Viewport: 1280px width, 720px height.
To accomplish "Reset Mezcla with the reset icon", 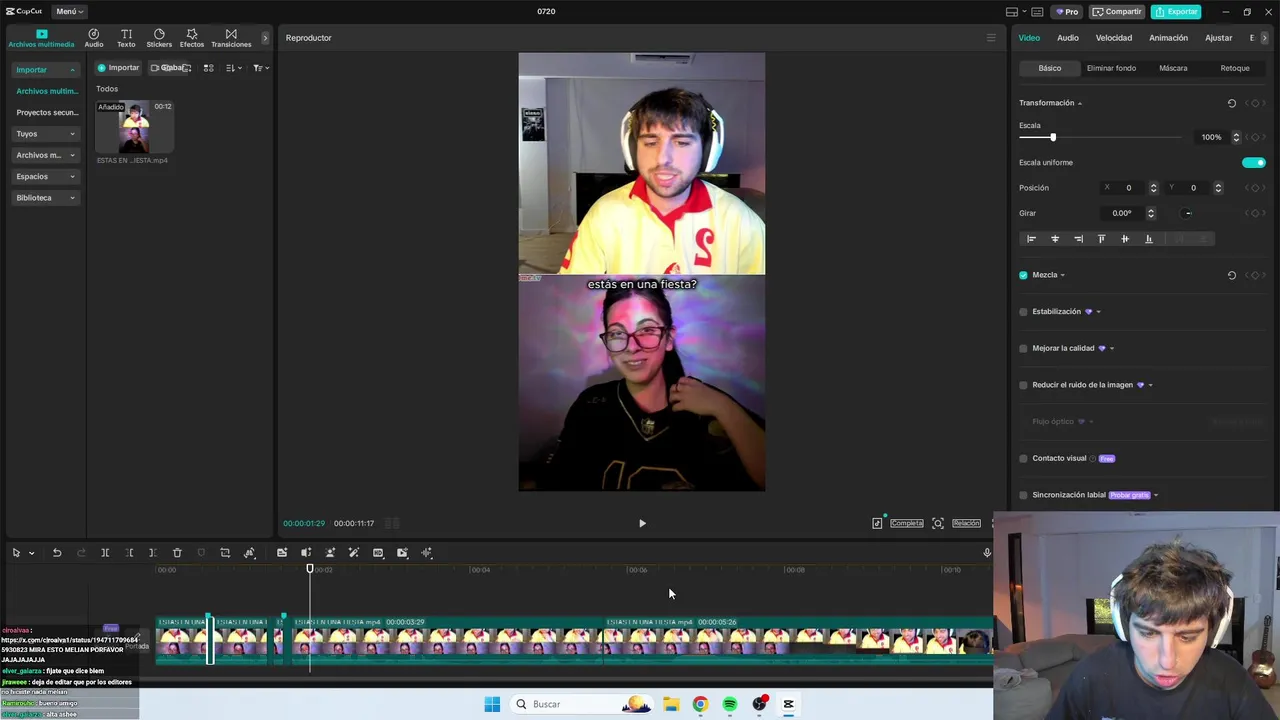I will tap(1232, 275).
